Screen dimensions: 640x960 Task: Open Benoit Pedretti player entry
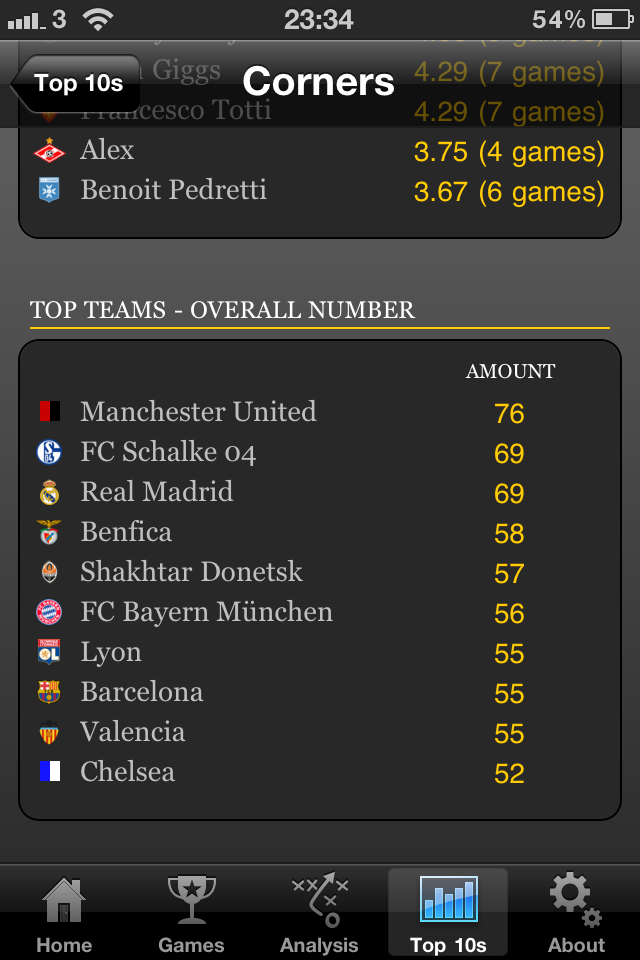[320, 190]
